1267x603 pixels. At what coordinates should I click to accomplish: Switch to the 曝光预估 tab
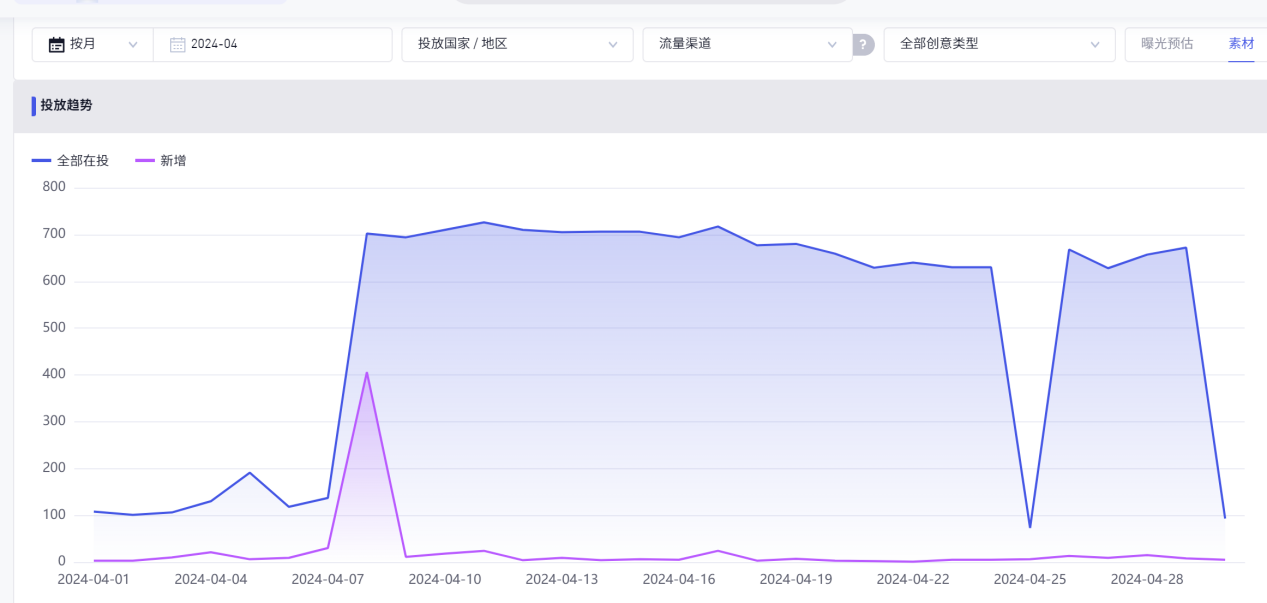click(x=1167, y=44)
